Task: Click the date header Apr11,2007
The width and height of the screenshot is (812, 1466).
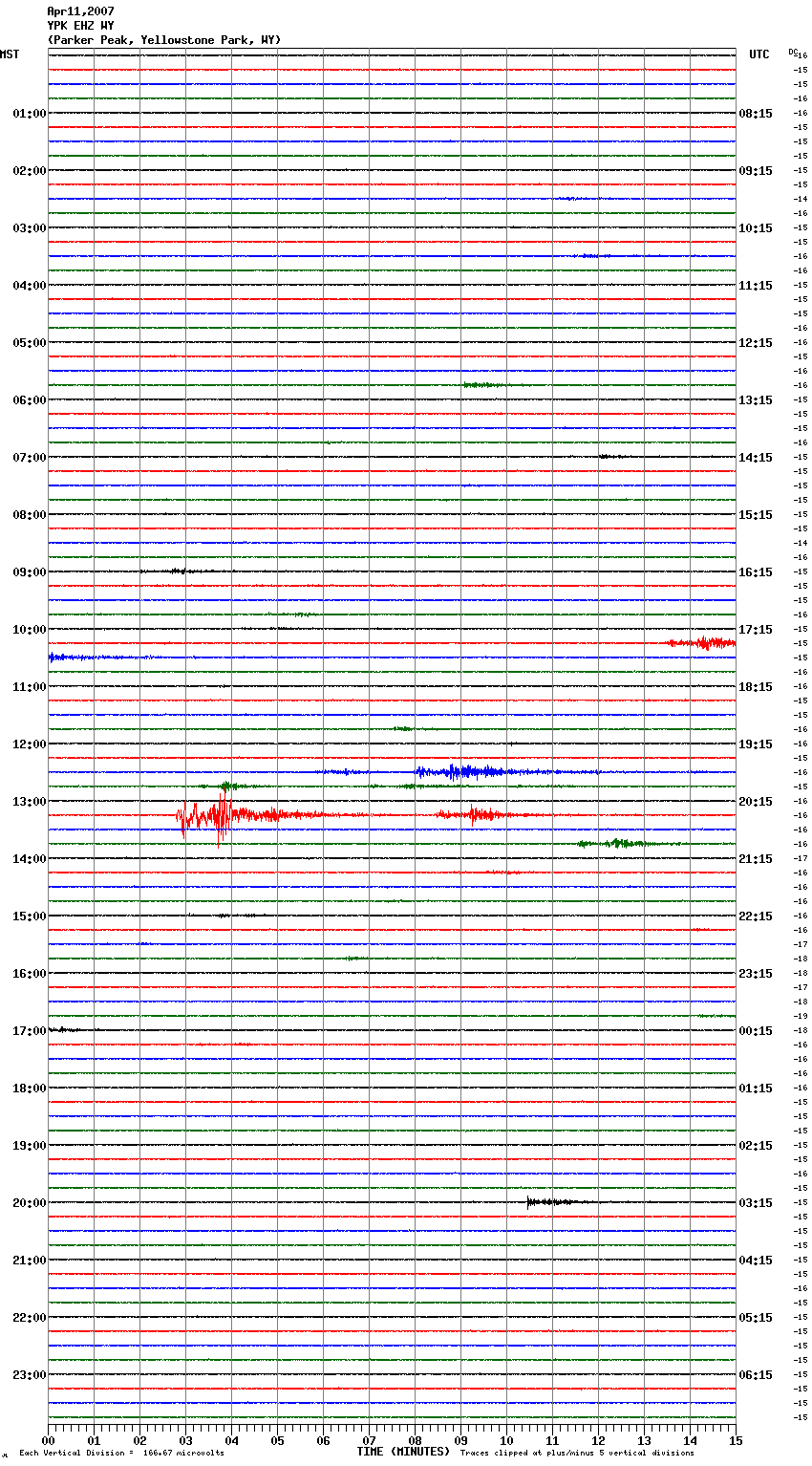Action: [x=80, y=11]
